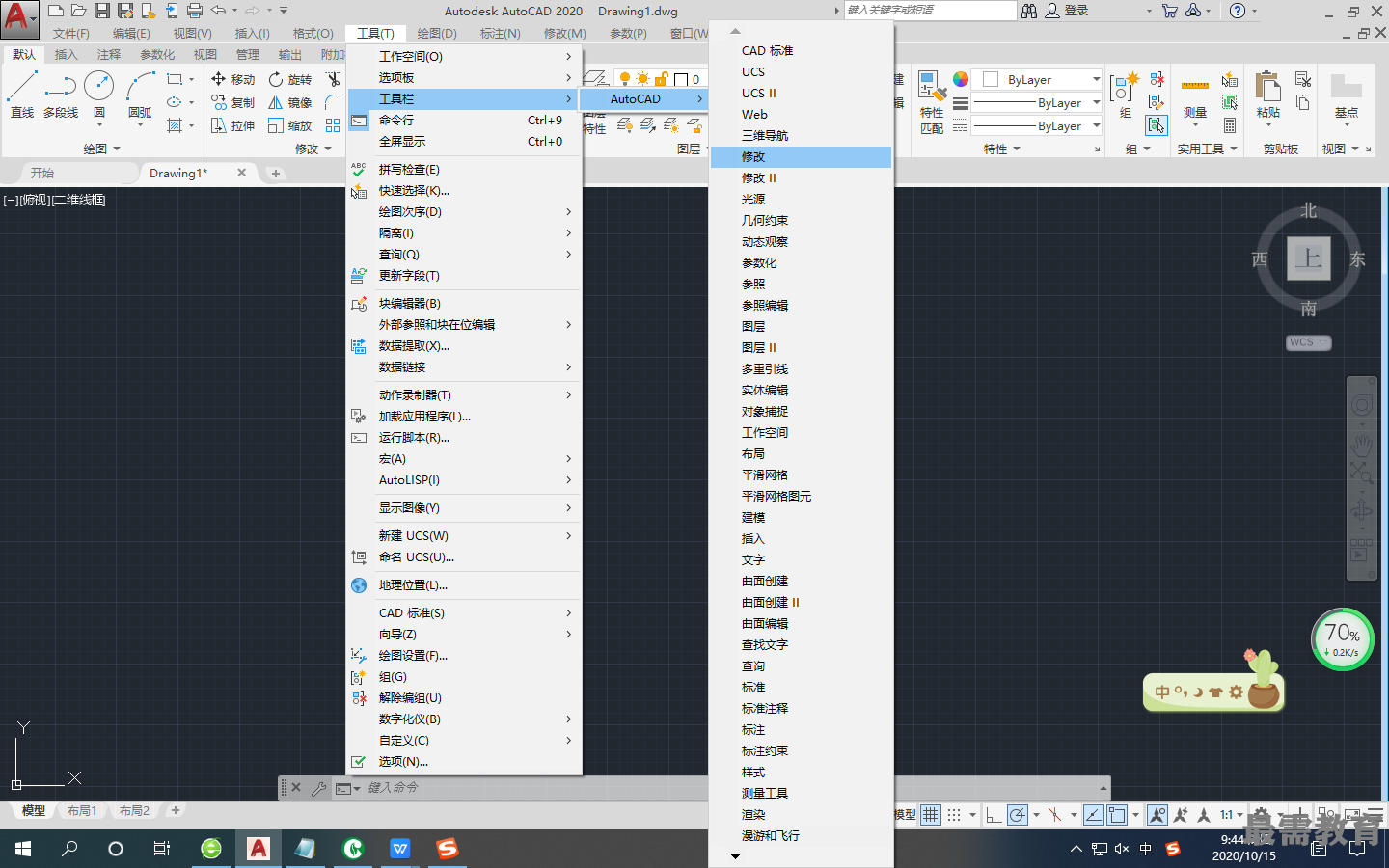1389x868 pixels.
Task: Click the New file icon in quick access toolbar
Action: [55, 11]
